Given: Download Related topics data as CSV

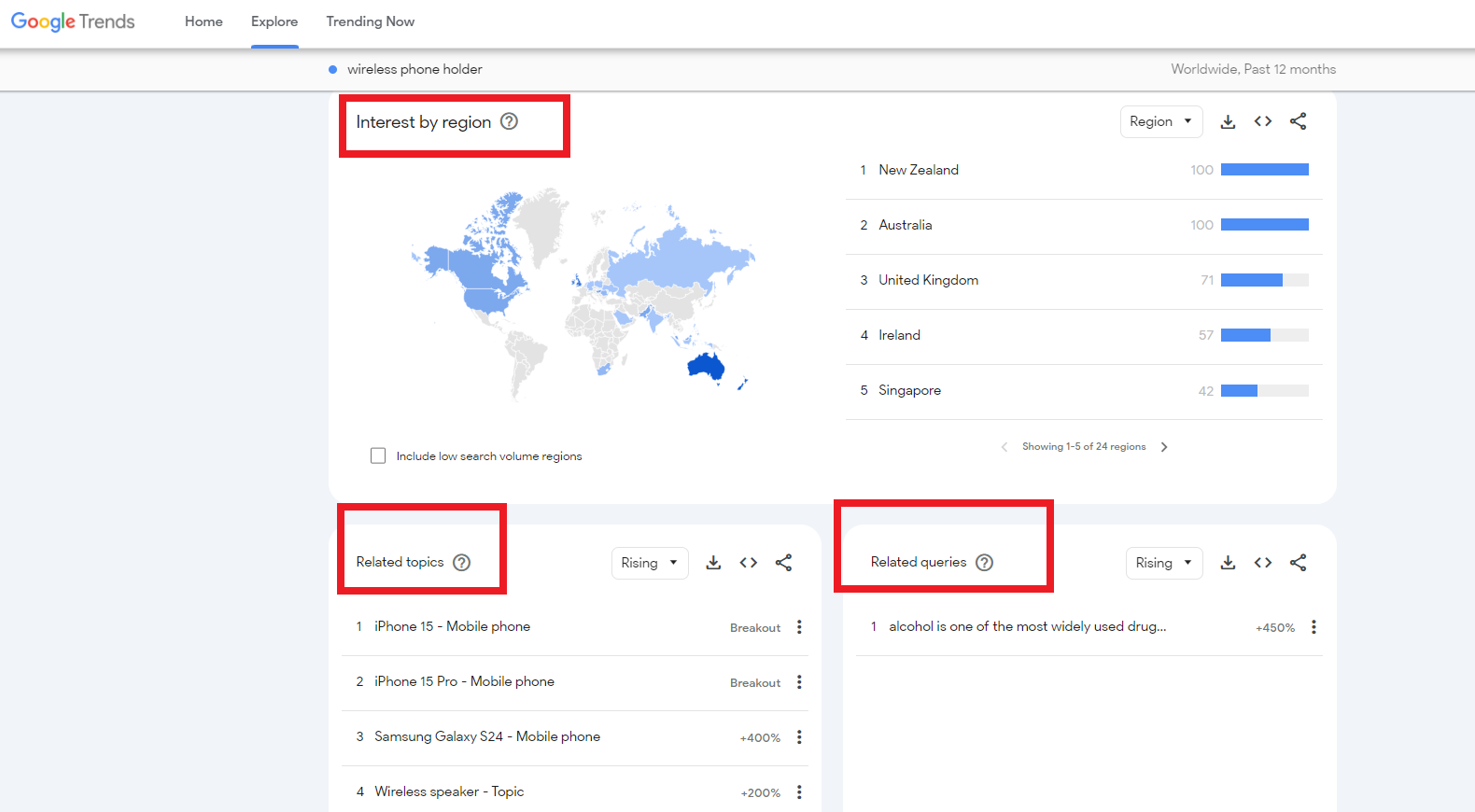Looking at the screenshot, I should pyautogui.click(x=713, y=563).
